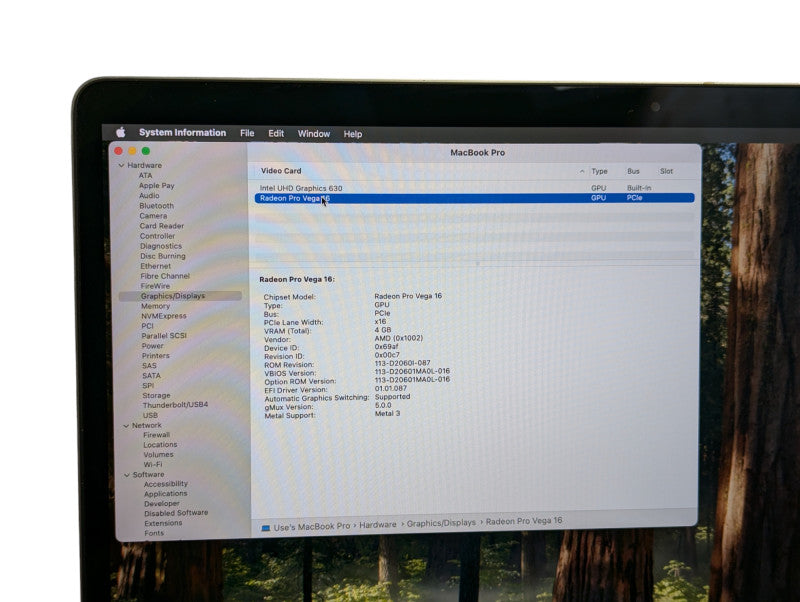Image resolution: width=800 pixels, height=602 pixels.
Task: Select Power in the sidebar
Action: 153,346
